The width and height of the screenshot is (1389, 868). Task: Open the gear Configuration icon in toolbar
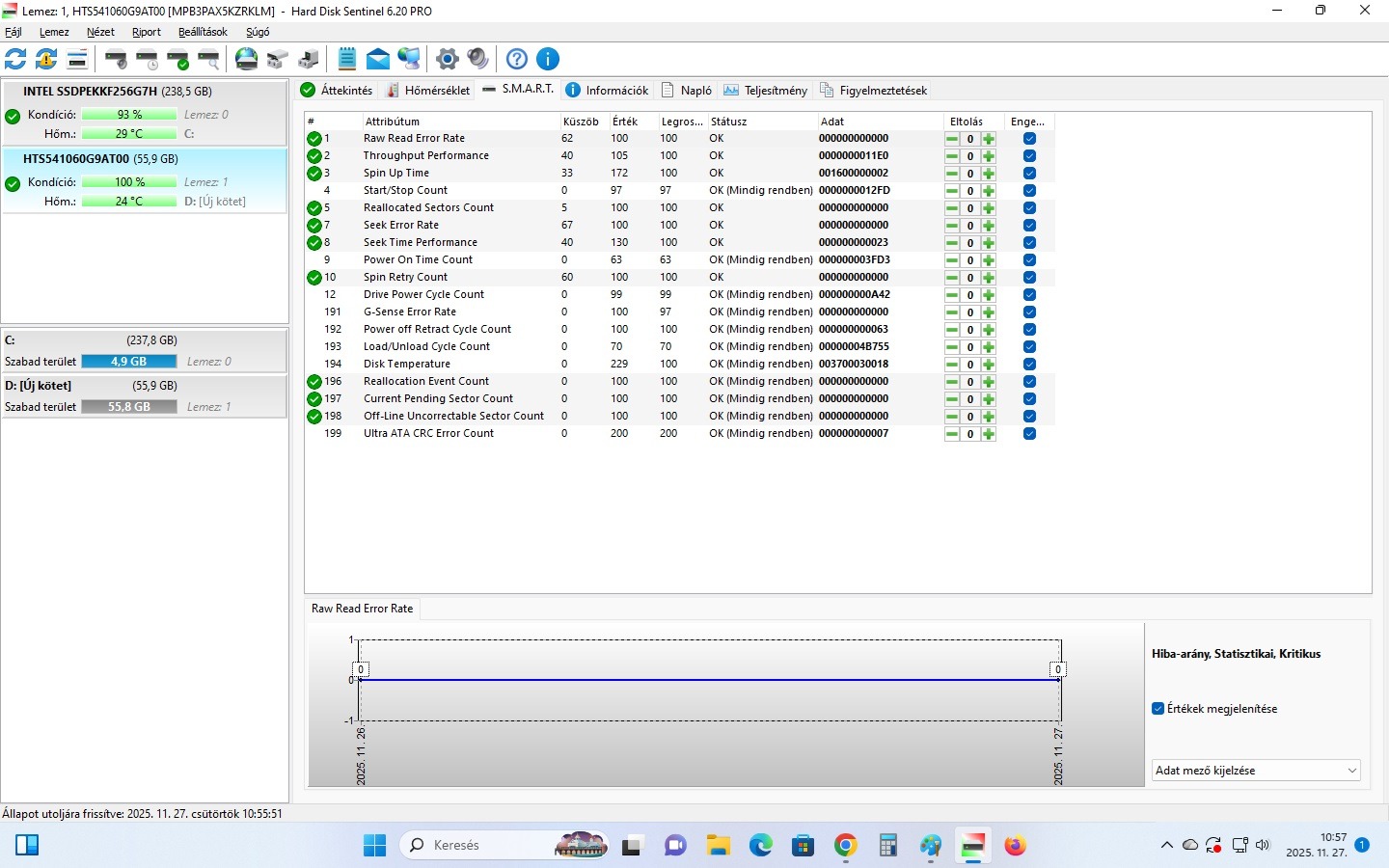(447, 59)
